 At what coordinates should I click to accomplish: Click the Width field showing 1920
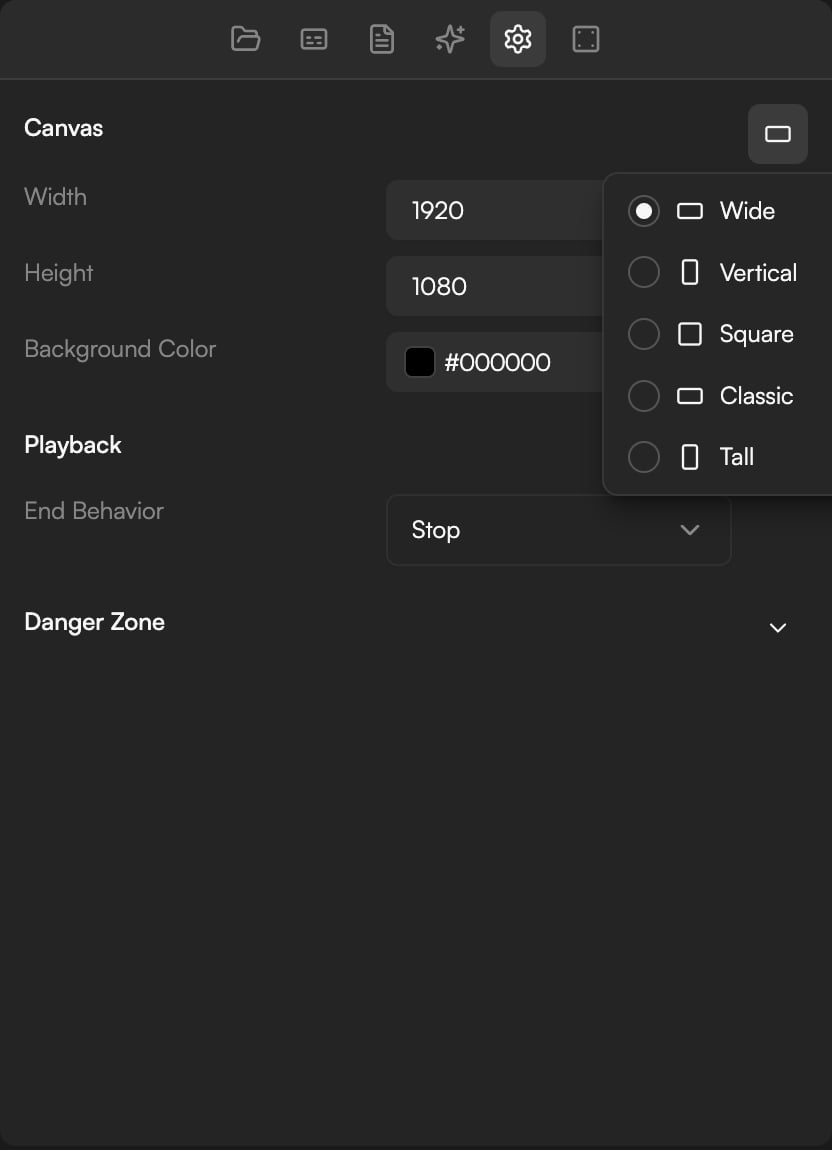coord(495,210)
